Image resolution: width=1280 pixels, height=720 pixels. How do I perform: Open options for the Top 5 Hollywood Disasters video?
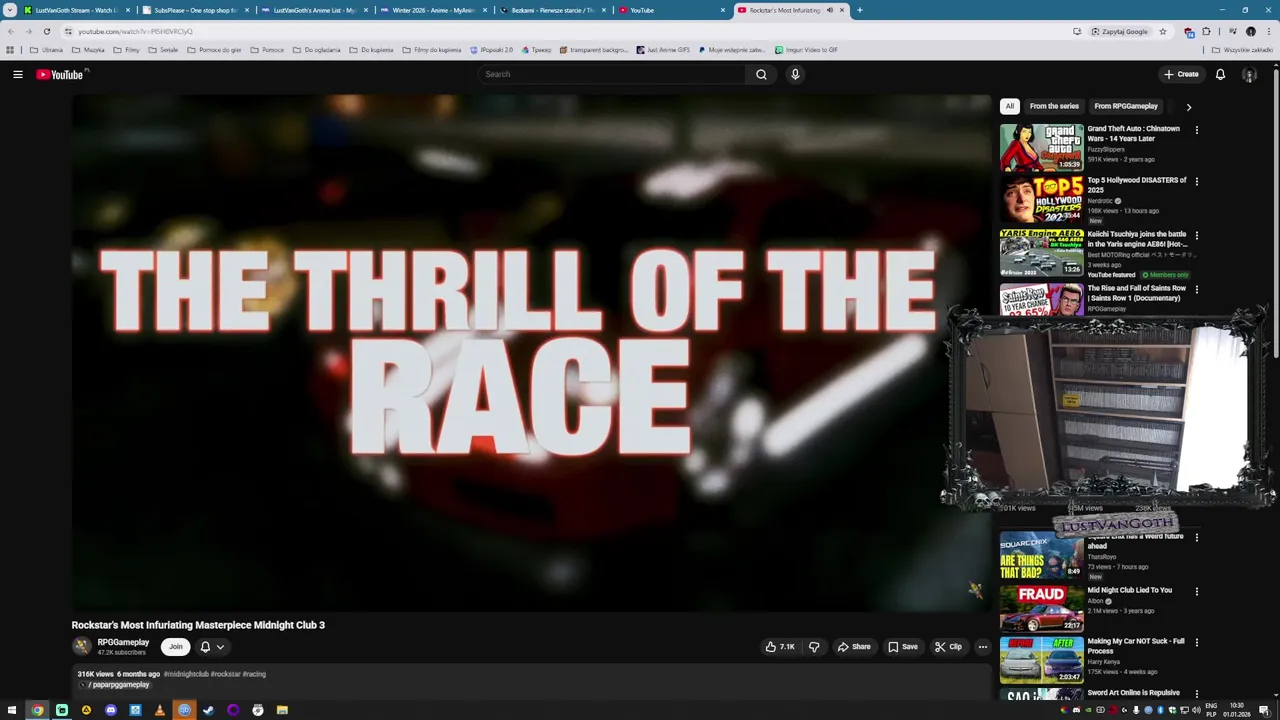point(1196,182)
